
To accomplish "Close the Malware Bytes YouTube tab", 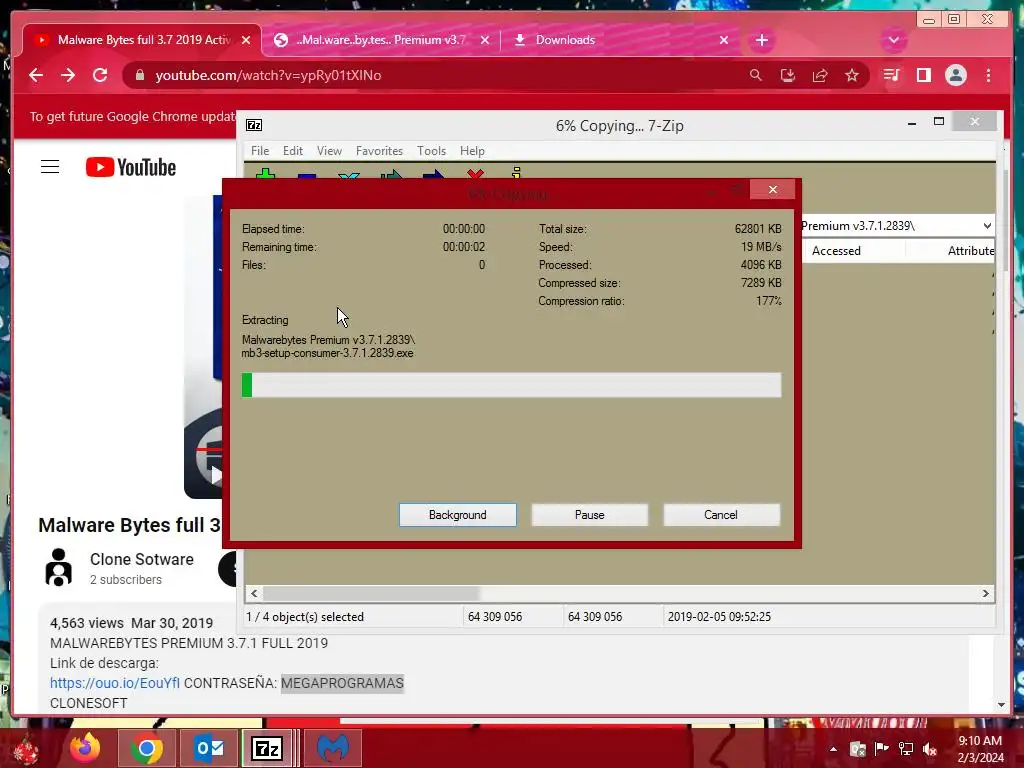I will point(246,40).
